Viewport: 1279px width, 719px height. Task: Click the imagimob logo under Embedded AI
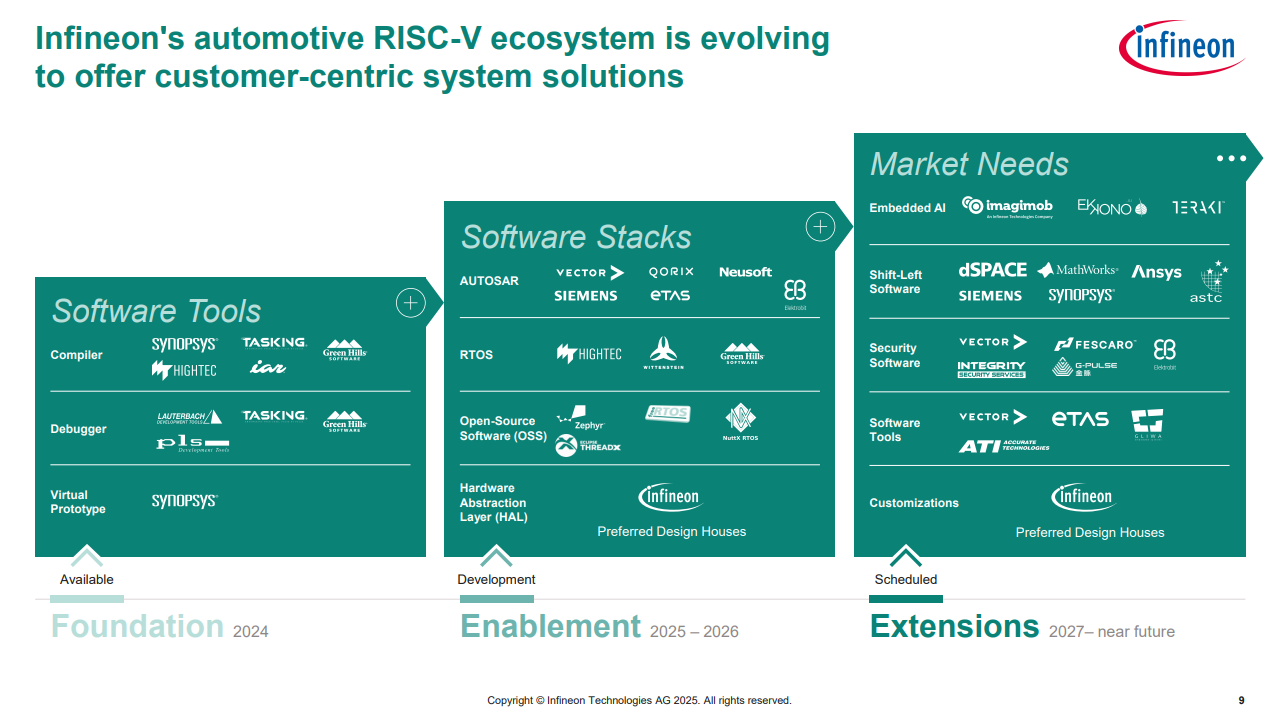(1006, 207)
